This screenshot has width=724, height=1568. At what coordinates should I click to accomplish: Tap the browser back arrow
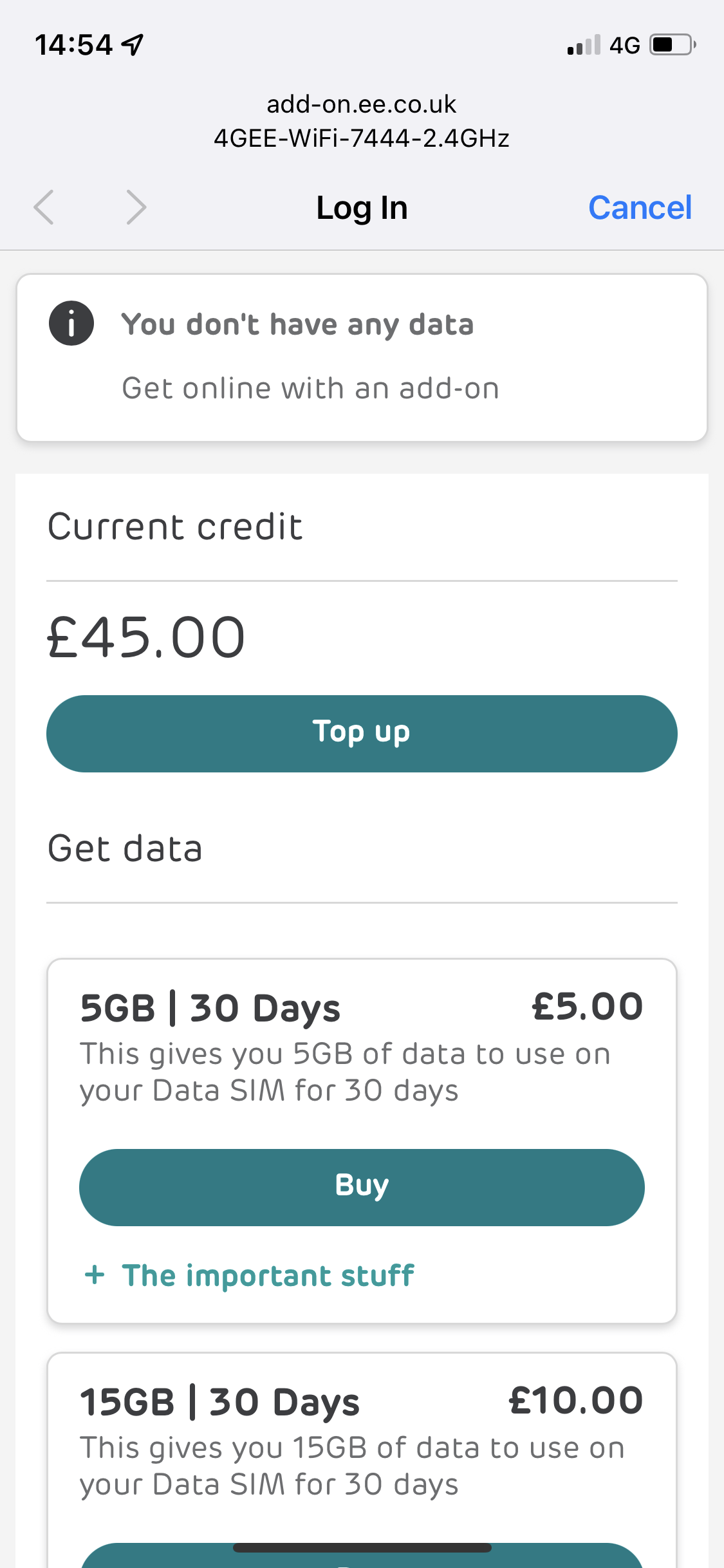pyautogui.click(x=44, y=207)
